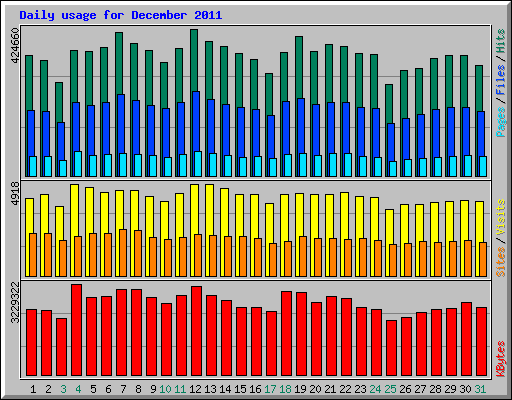Click the green day label 3
Screen dimensions: 512x400
point(63,389)
